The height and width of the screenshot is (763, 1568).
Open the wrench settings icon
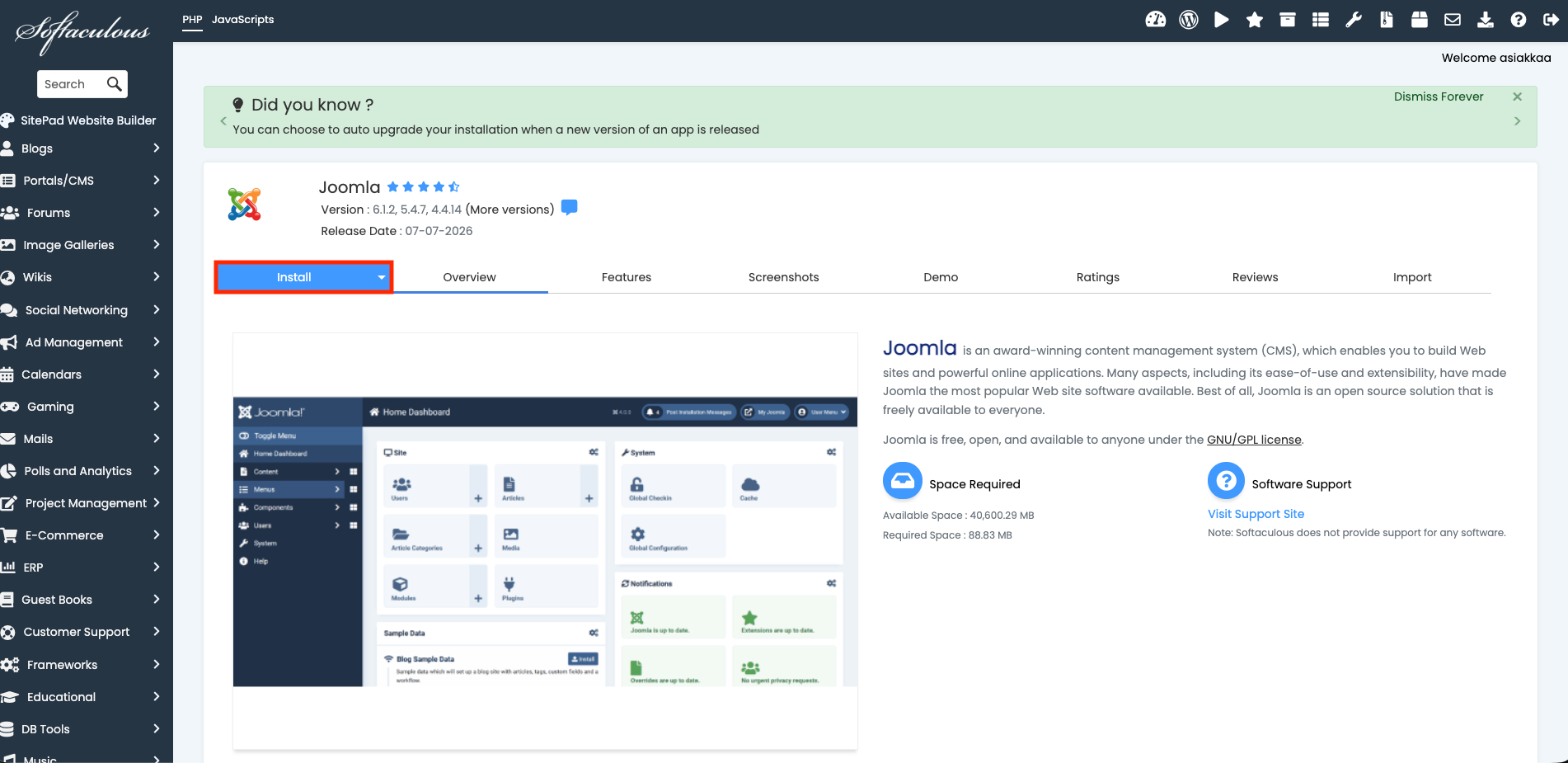[1354, 20]
